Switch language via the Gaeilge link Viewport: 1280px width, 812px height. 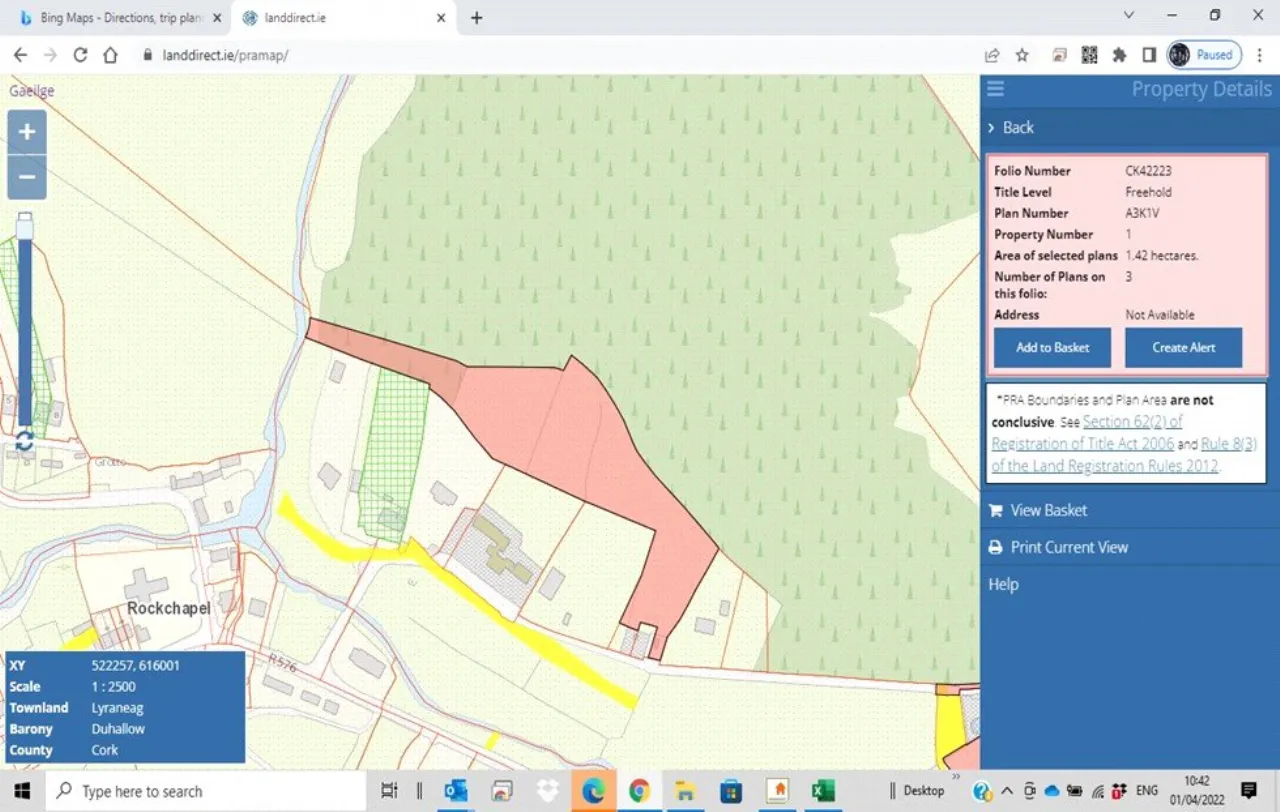tap(32, 91)
